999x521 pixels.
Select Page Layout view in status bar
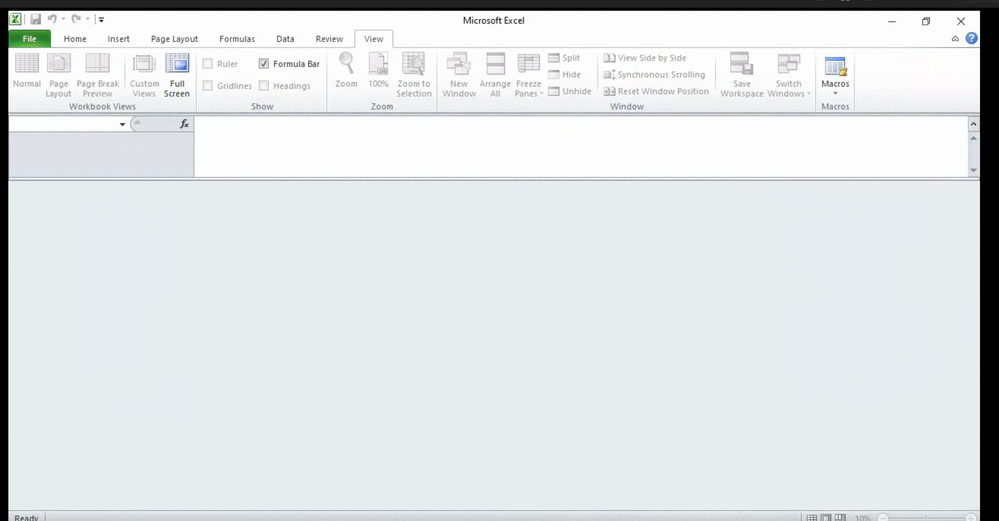point(826,518)
